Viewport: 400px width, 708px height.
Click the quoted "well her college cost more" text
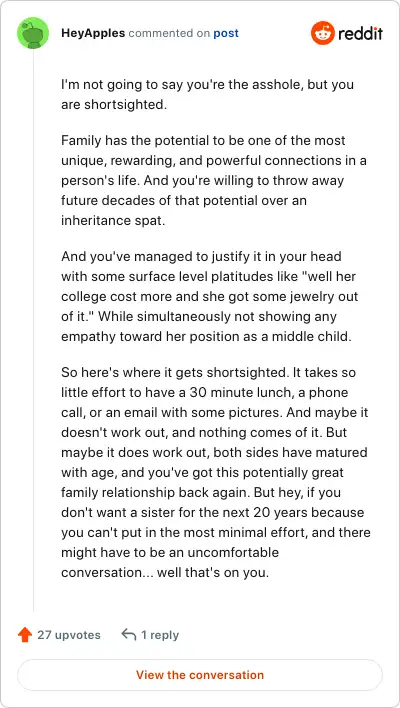(209, 287)
